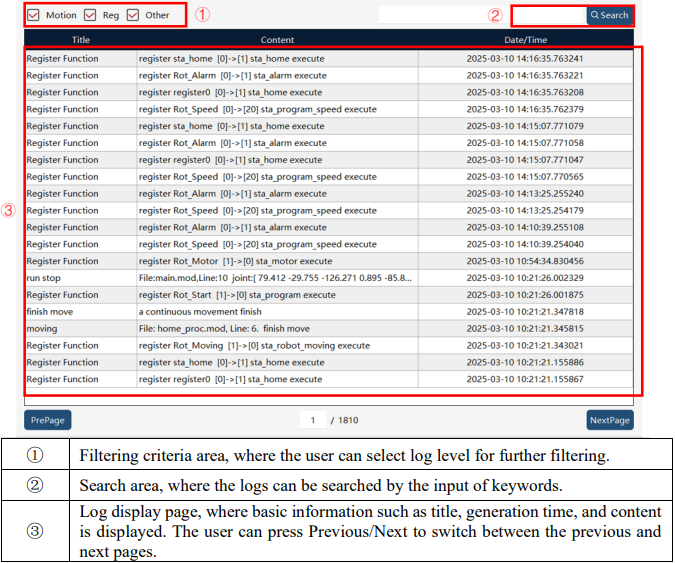The image size is (675, 563).
Task: Select 'register Rot_Start [1]->[0] sta_program execute'
Action: (x=237, y=295)
